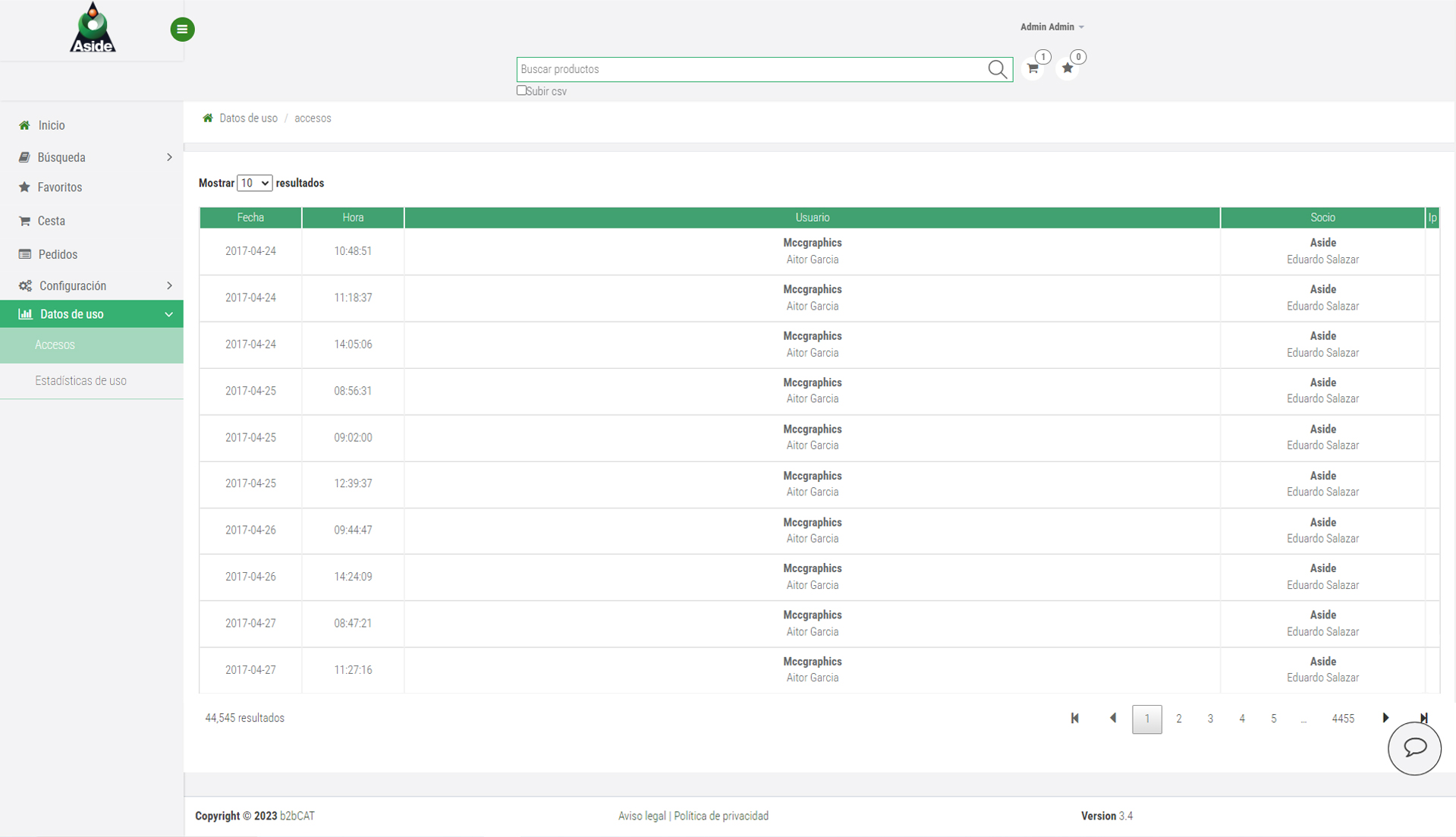Viewport: 1456px width, 837px height.
Task: Click the search magnifier icon
Action: [997, 70]
